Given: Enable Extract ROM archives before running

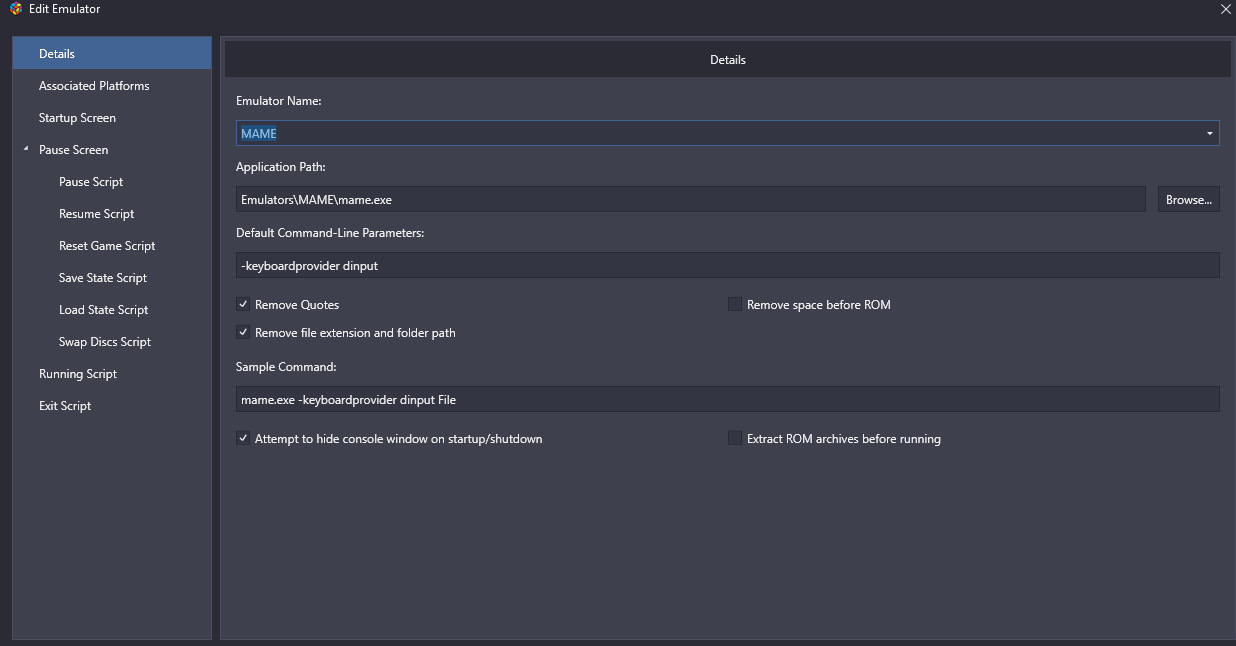Looking at the screenshot, I should (735, 438).
